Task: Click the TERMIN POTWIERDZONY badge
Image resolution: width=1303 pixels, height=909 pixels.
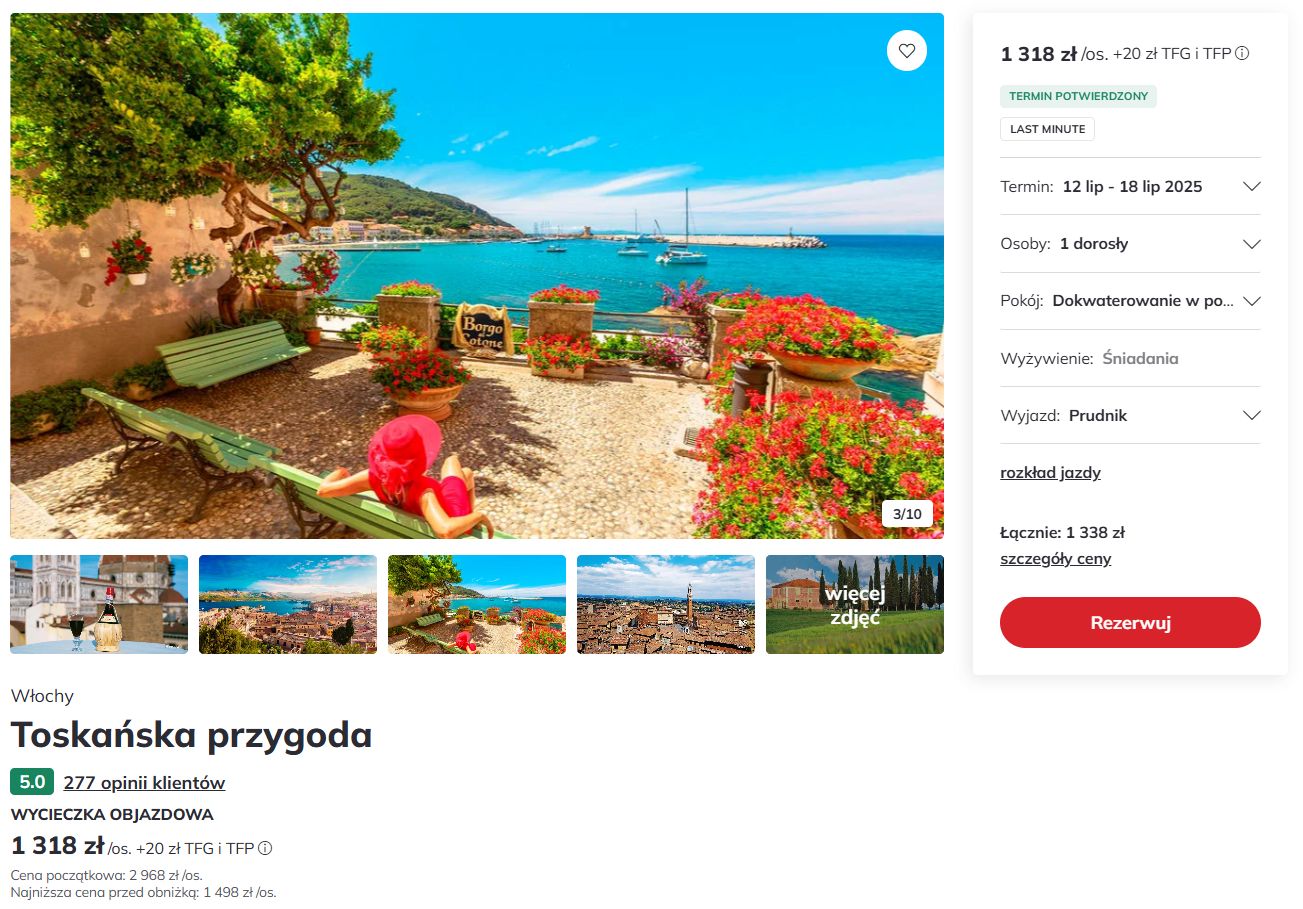Action: click(x=1078, y=97)
